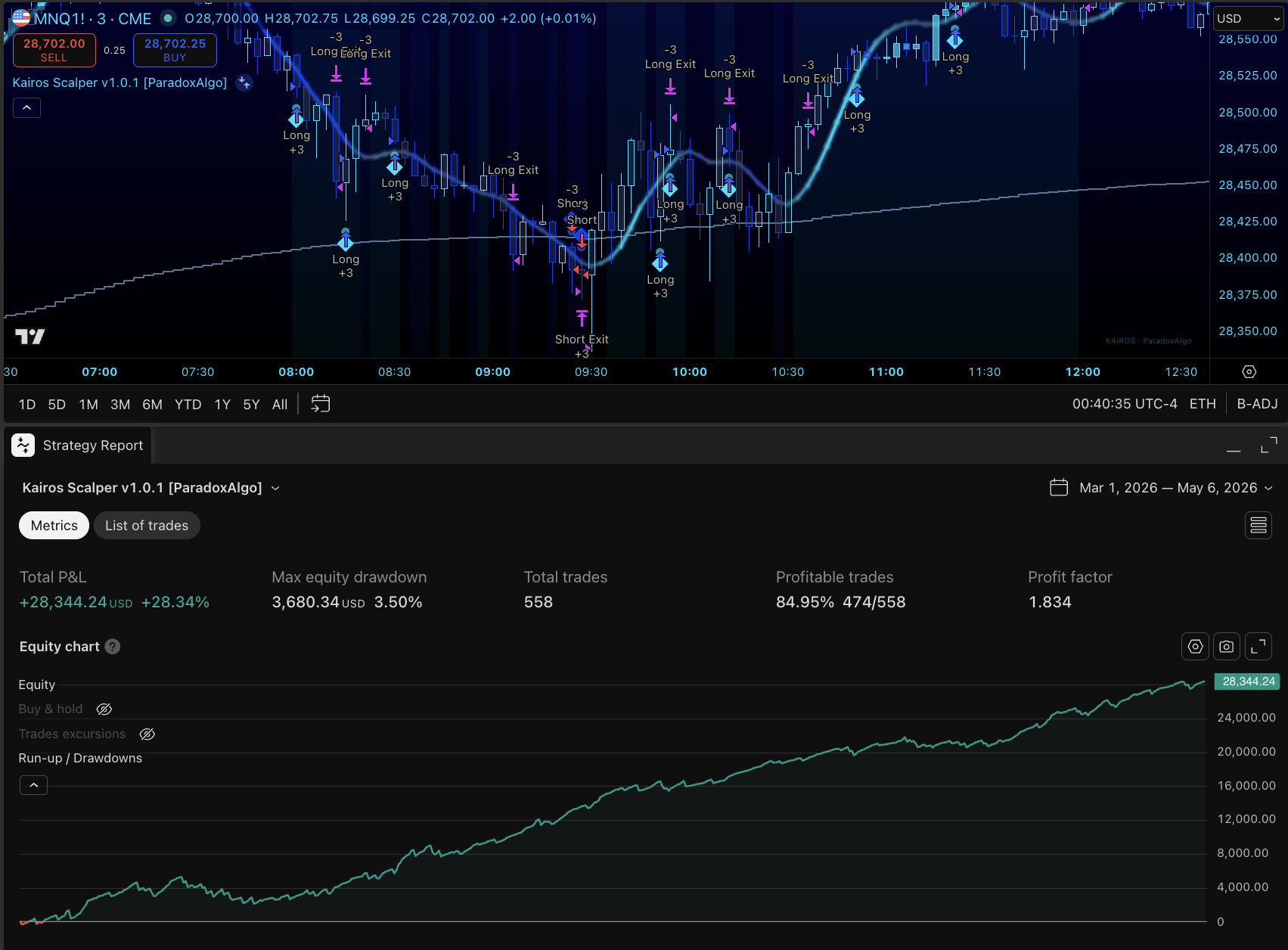Maximize the Strategy Report panel
The height and width of the screenshot is (950, 1288).
[1269, 446]
